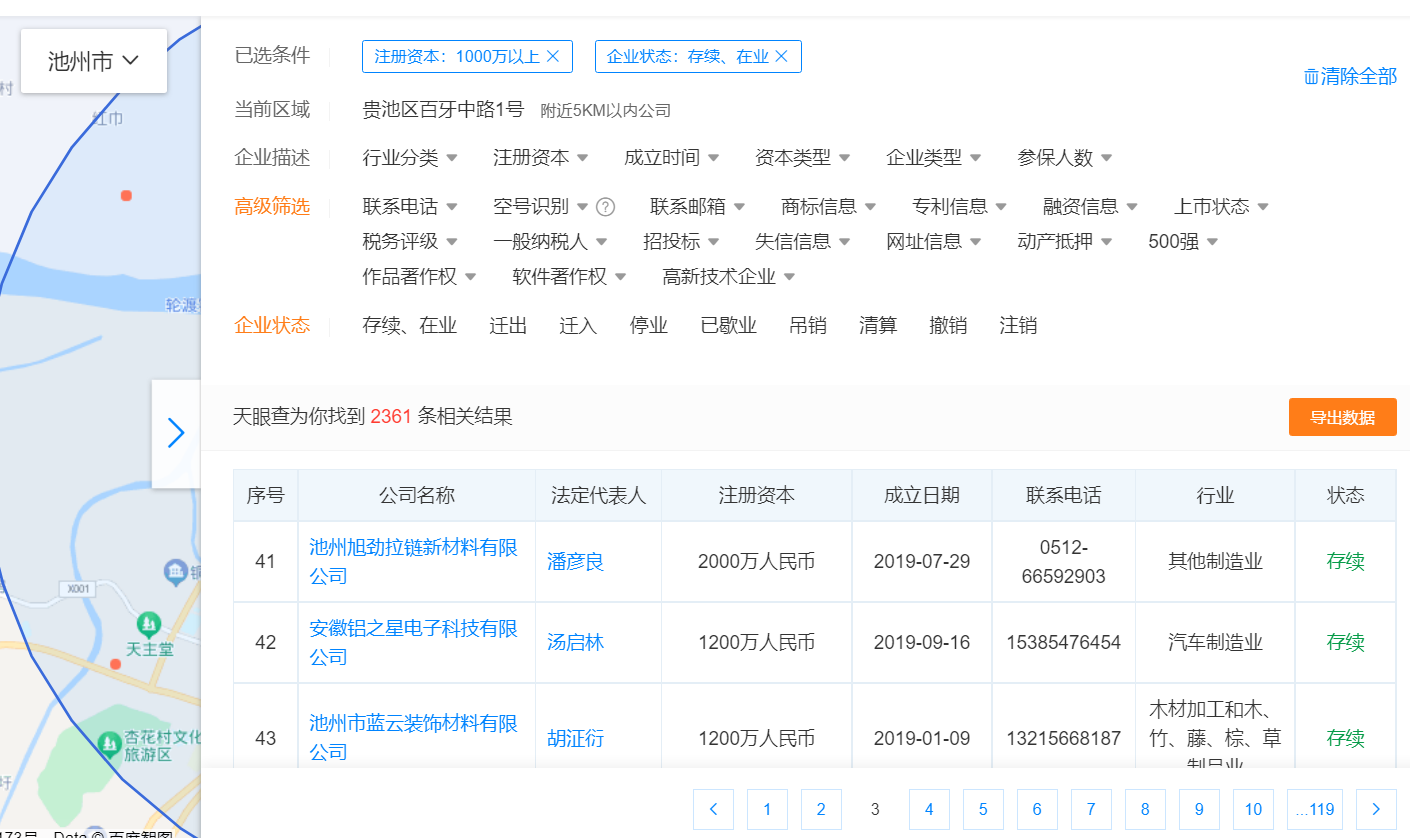Select the 存续、在业 status option
This screenshot has width=1410, height=838.
click(410, 325)
